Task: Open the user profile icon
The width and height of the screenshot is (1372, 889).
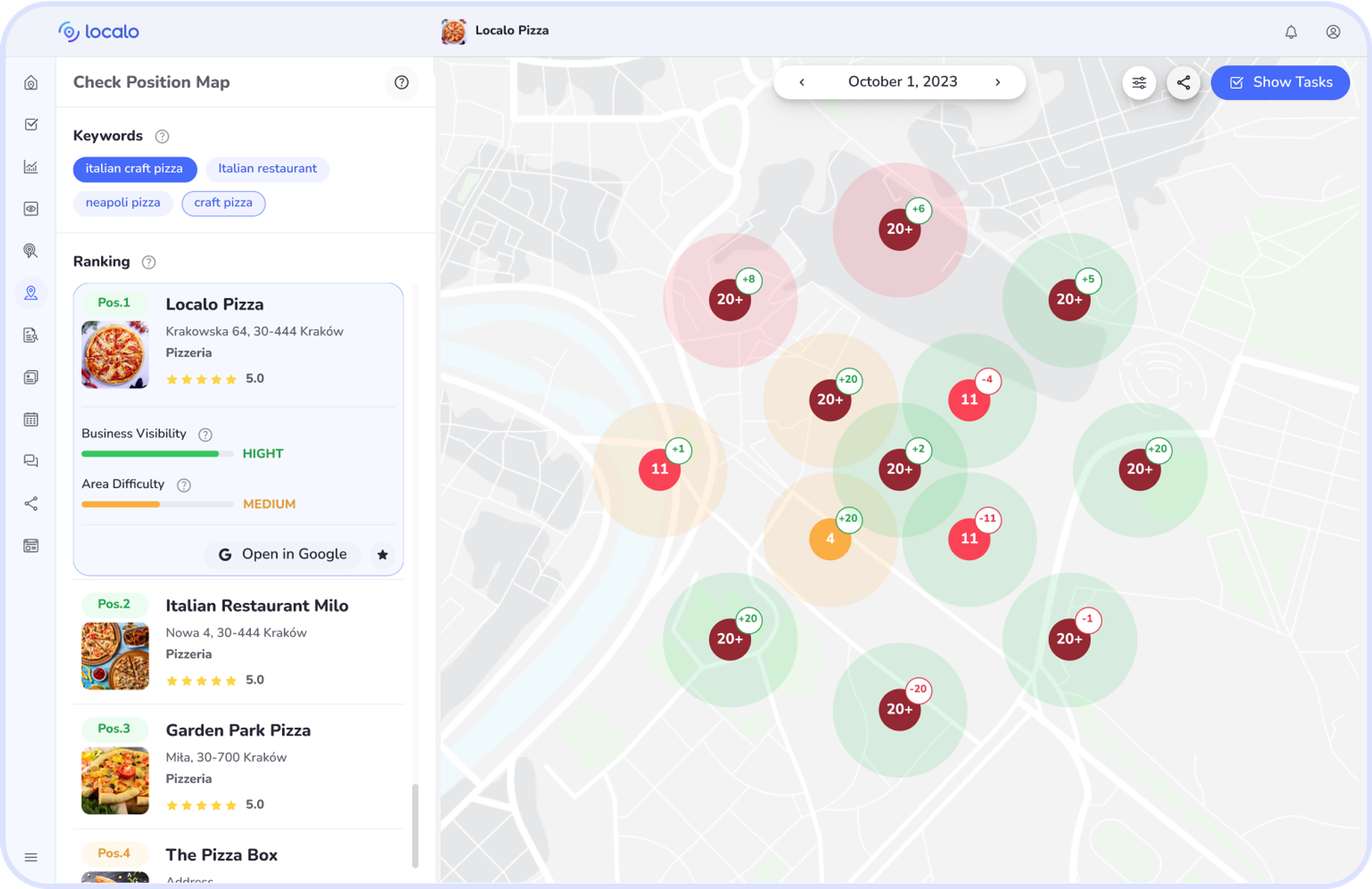Action: click(x=1332, y=32)
